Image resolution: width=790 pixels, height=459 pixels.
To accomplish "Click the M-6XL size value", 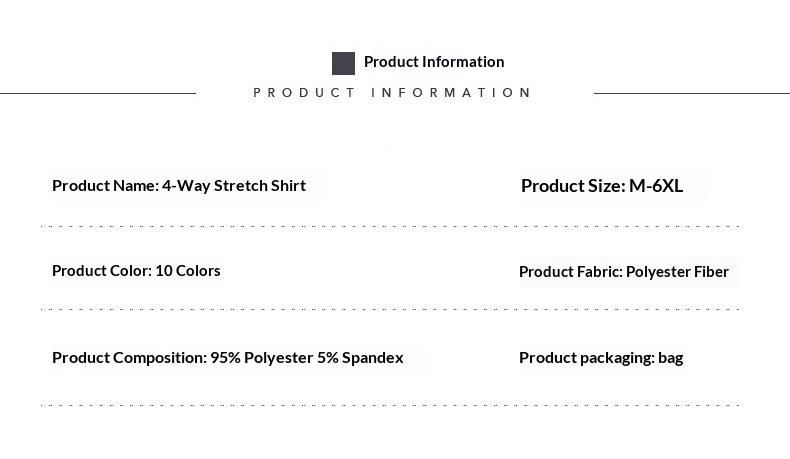I will tap(656, 186).
